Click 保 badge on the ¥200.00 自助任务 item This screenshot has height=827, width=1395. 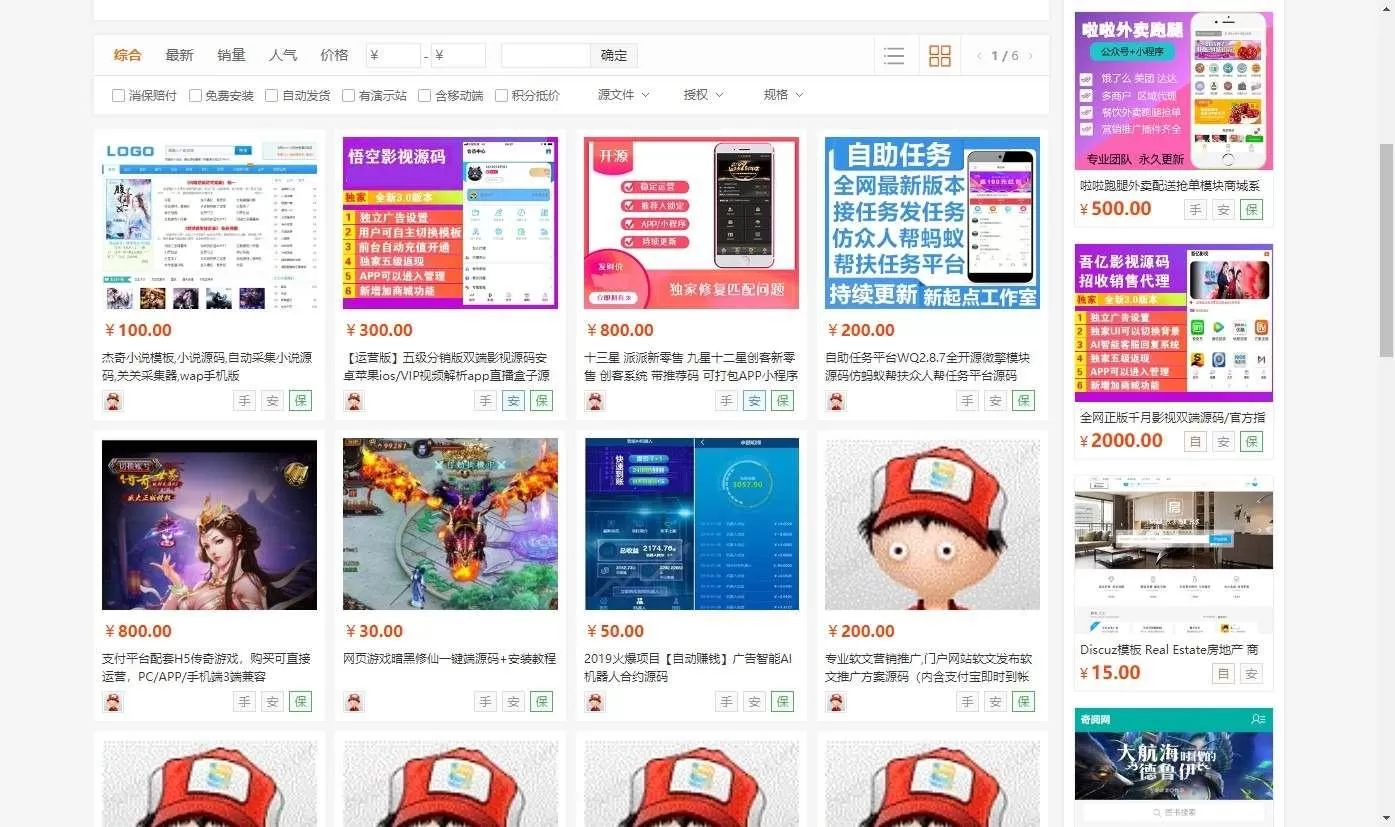[1024, 401]
